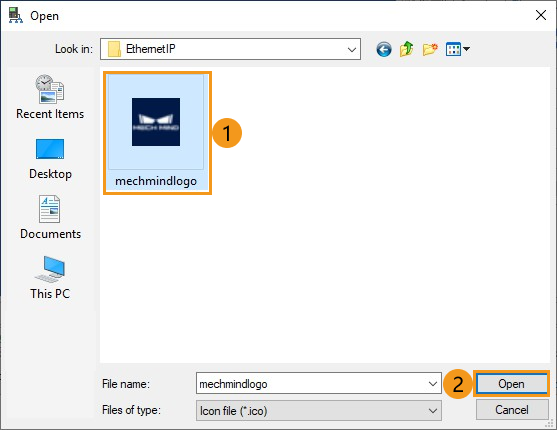Expand the File name dropdown arrow

coord(433,383)
